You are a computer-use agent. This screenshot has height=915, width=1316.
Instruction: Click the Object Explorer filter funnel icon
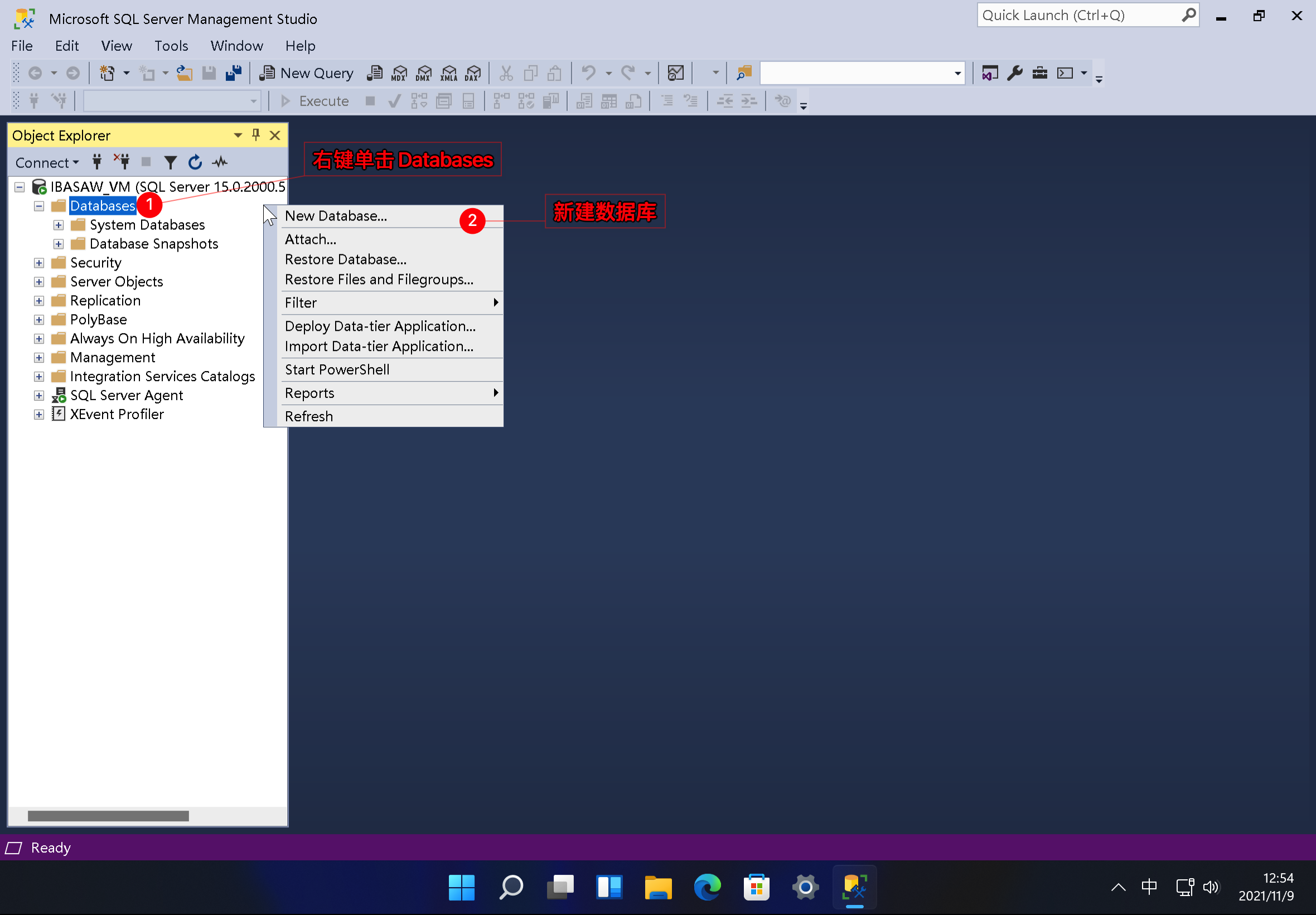click(170, 162)
